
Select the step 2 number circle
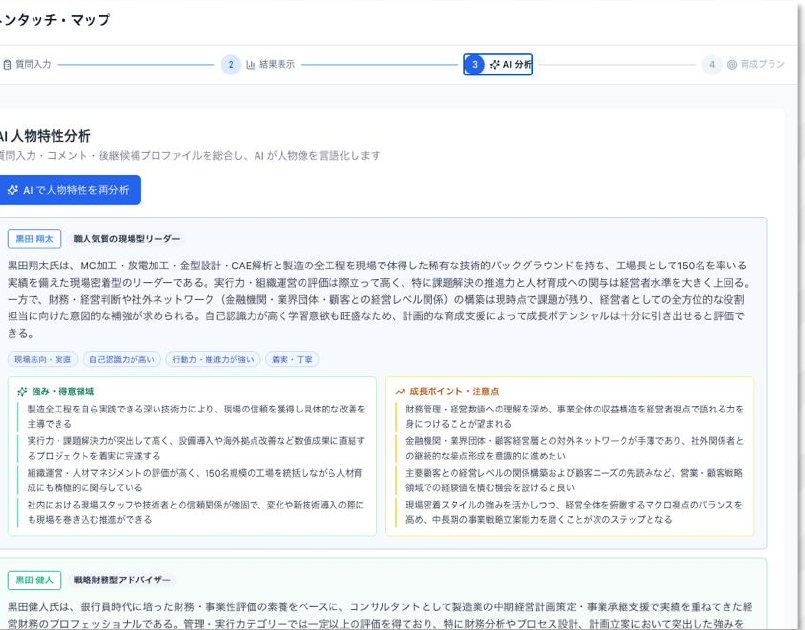[231, 65]
